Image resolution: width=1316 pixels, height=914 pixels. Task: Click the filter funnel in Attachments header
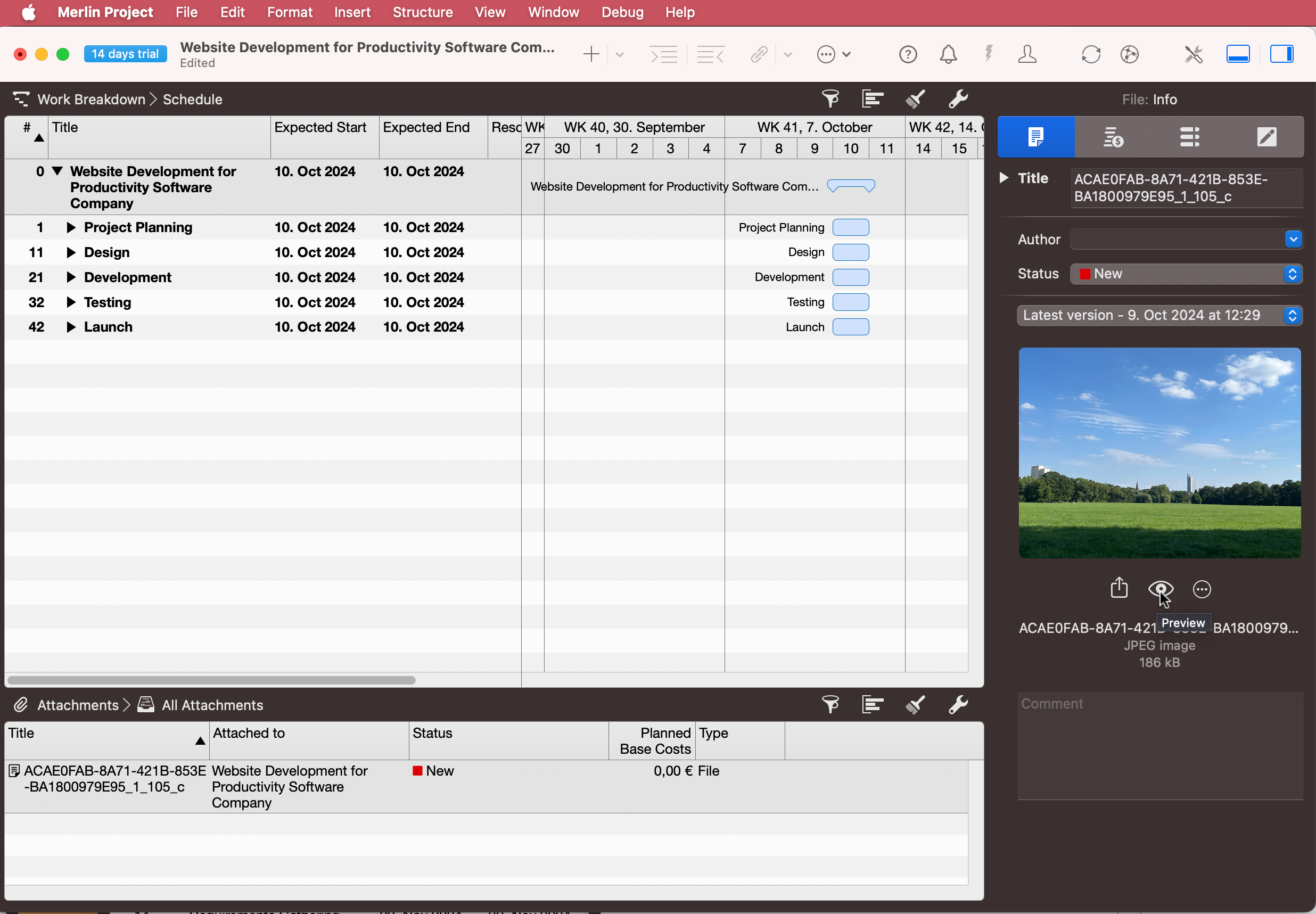click(830, 704)
